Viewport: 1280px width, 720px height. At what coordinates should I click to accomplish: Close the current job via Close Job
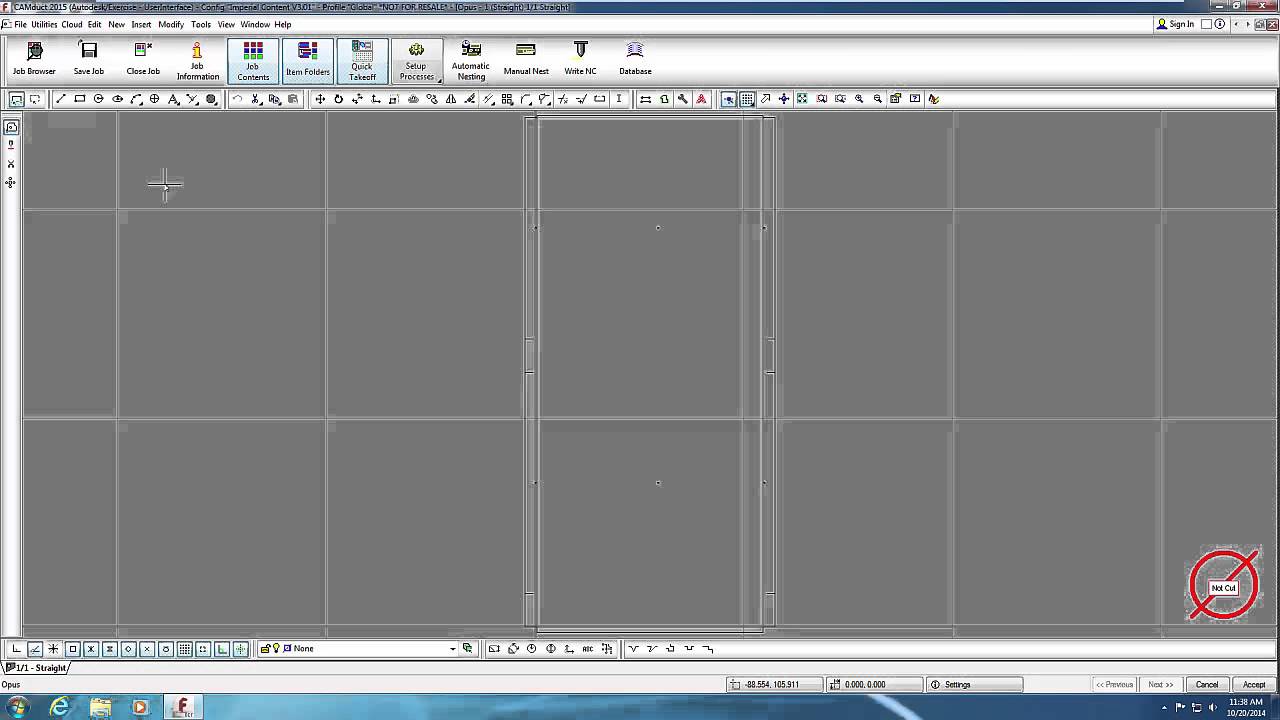143,60
